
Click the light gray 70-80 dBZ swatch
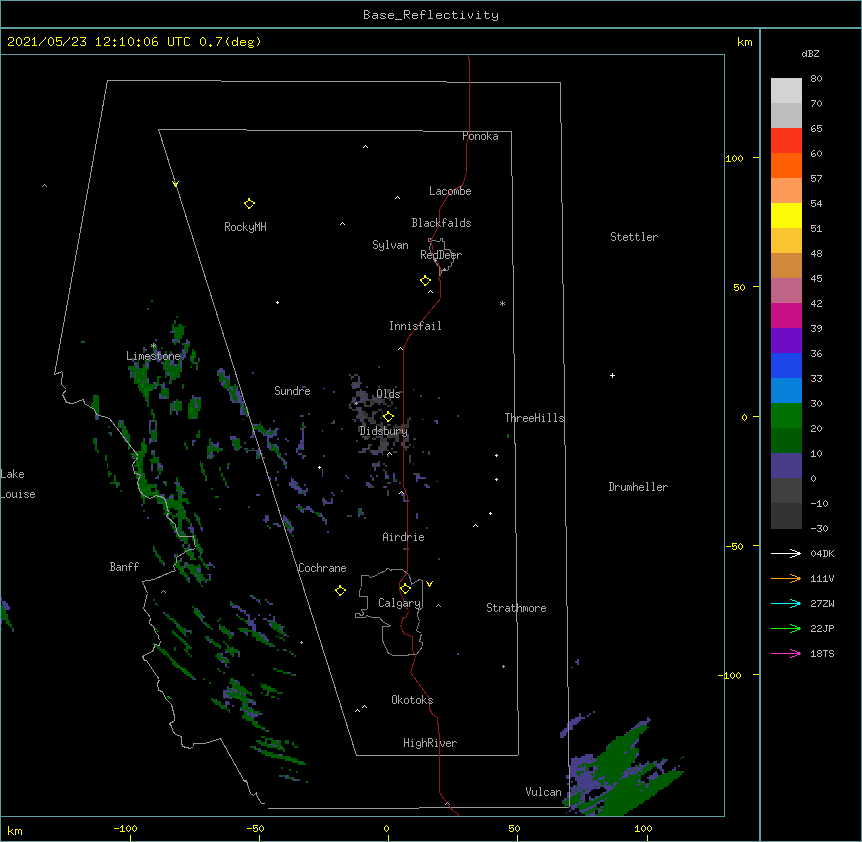click(x=786, y=91)
